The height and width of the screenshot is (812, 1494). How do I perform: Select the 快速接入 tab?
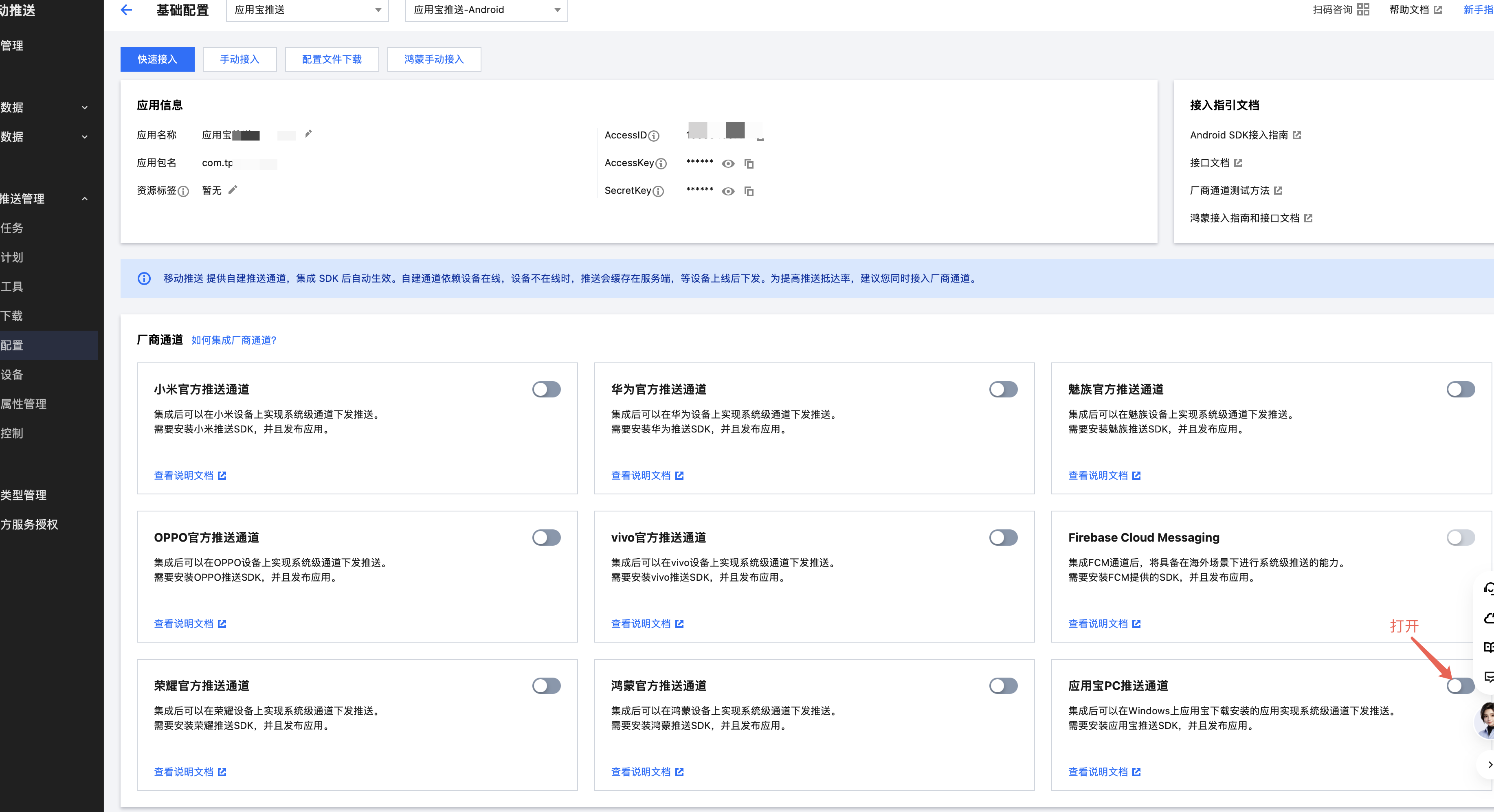(157, 59)
